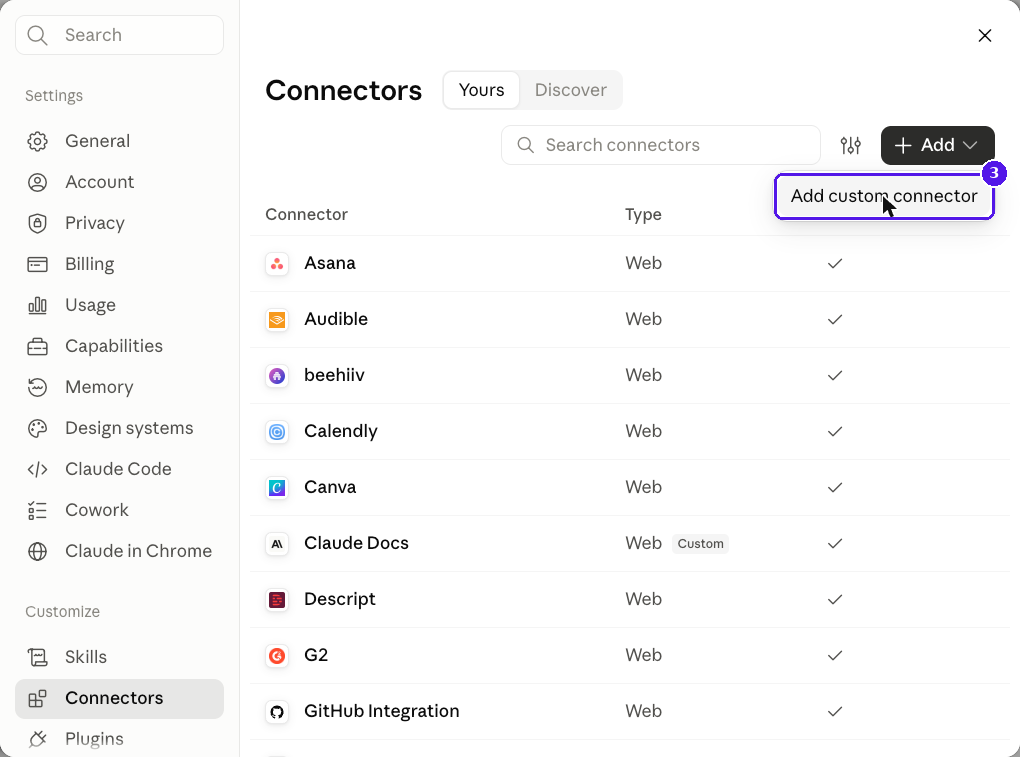Select the Calendly connector name

[341, 431]
